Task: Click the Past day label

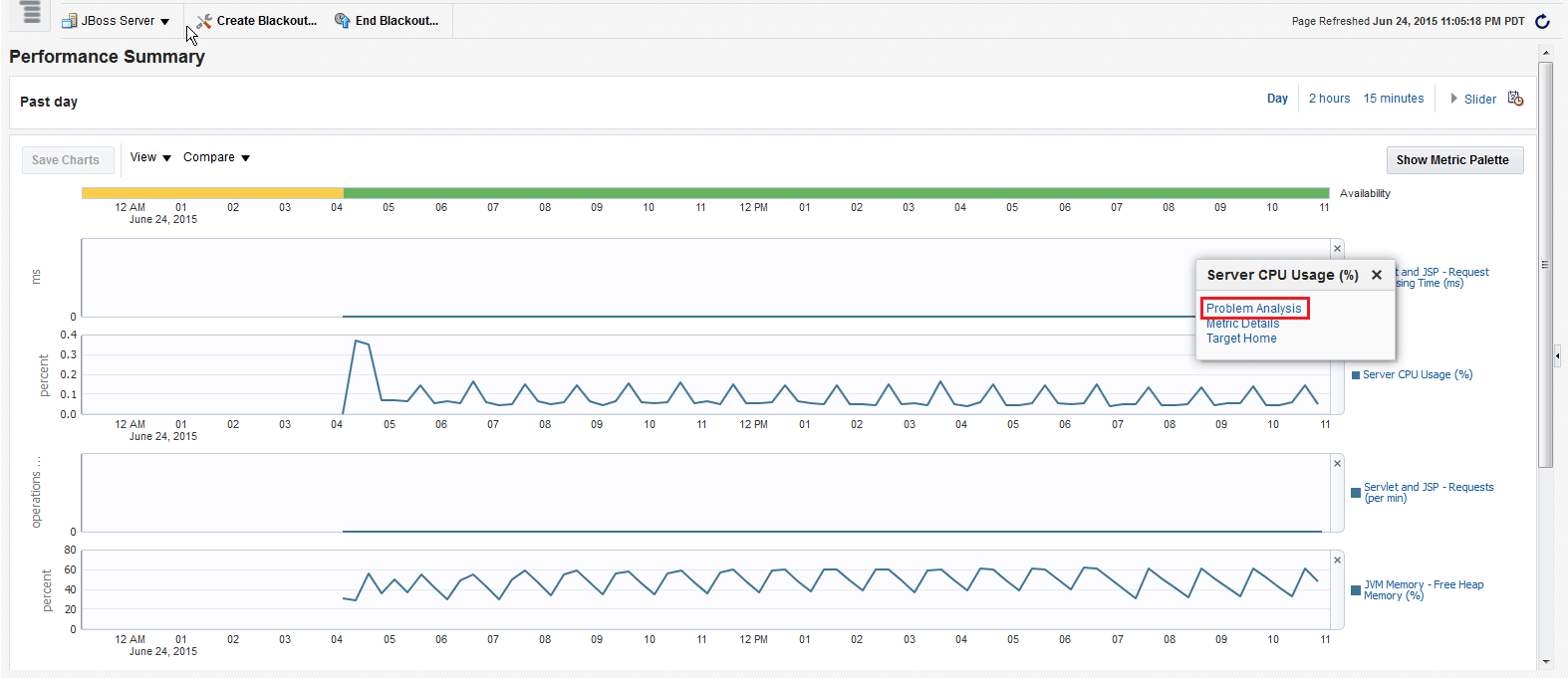Action: [x=49, y=102]
